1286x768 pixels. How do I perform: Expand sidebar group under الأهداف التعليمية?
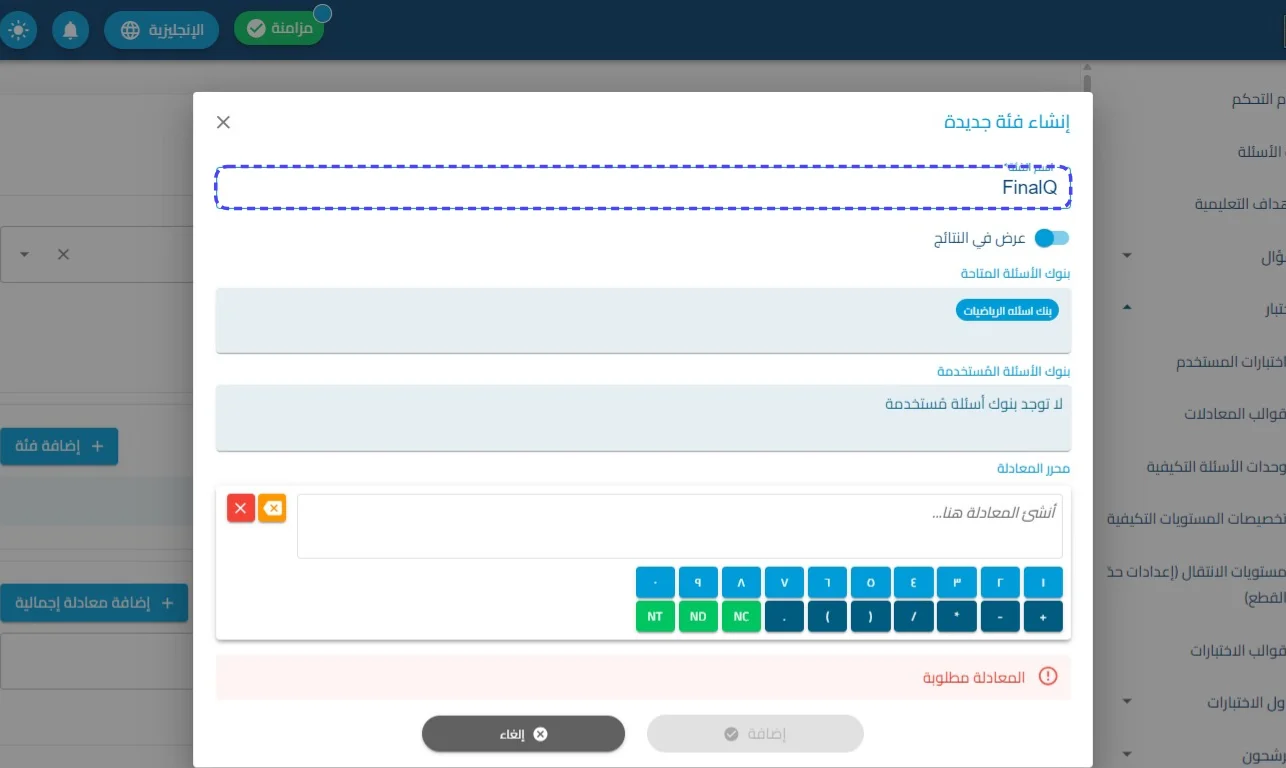(x=1127, y=256)
